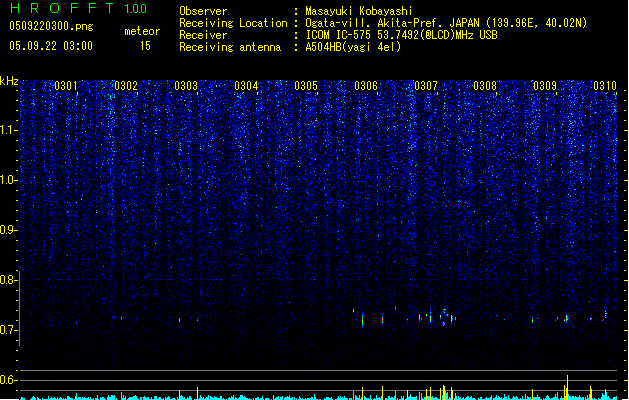Click the date stamp 05.09.22 03:00
The width and height of the screenshot is (629, 400).
pyautogui.click(x=51, y=46)
